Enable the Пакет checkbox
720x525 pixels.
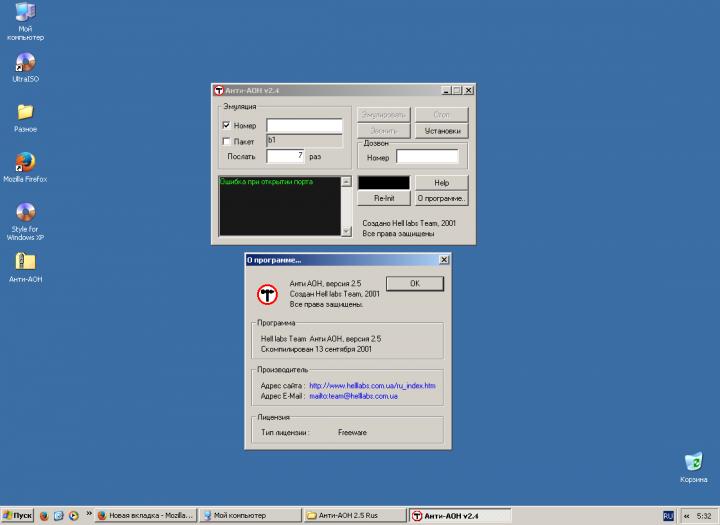(226, 142)
